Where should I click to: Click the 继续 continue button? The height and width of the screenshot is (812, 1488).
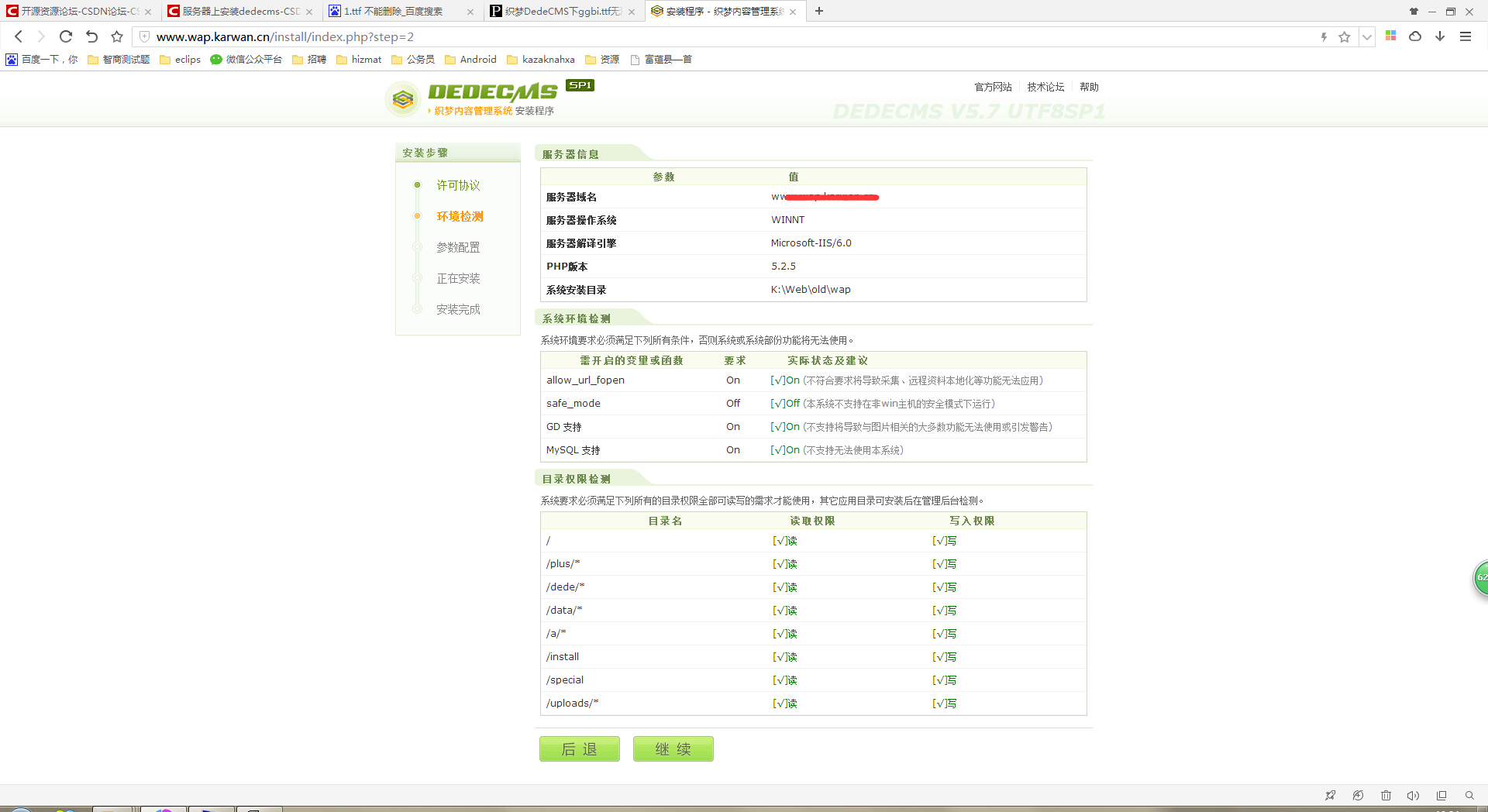[x=673, y=748]
